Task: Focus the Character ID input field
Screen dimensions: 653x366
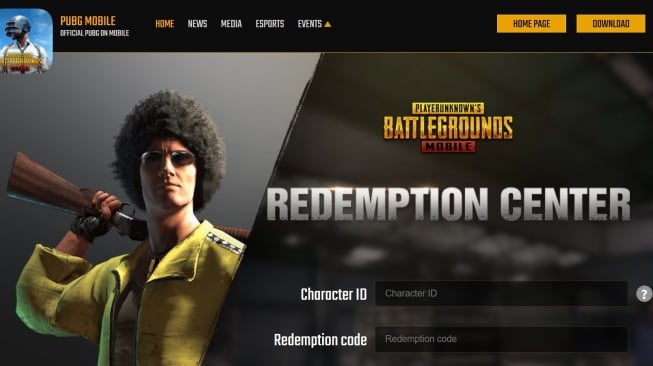Action: point(501,294)
